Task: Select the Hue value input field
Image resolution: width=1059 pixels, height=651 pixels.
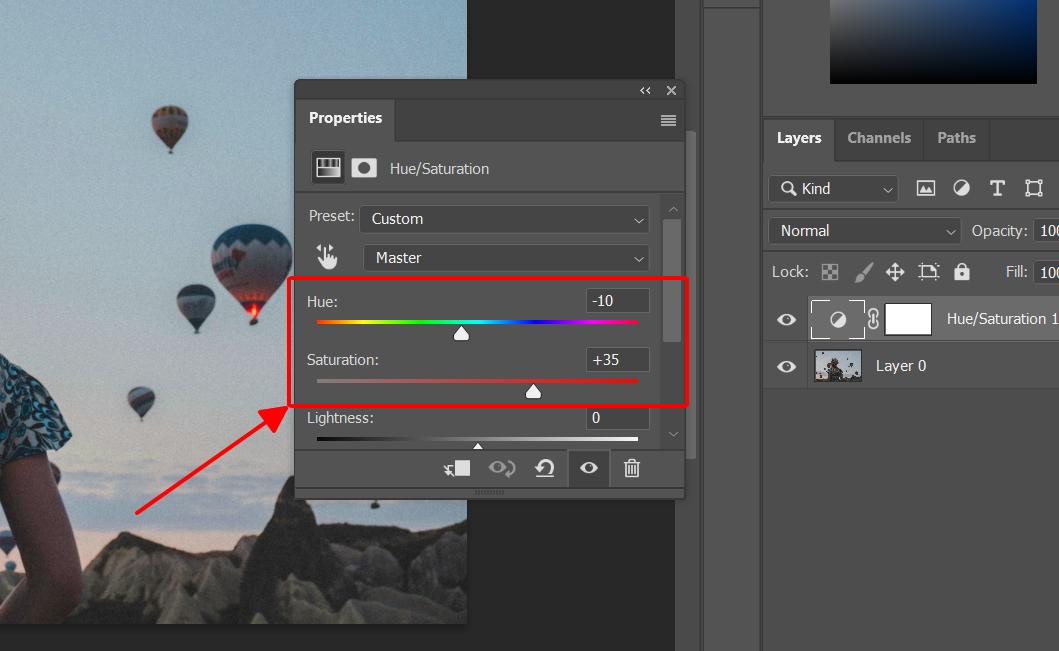Action: pyautogui.click(x=617, y=300)
